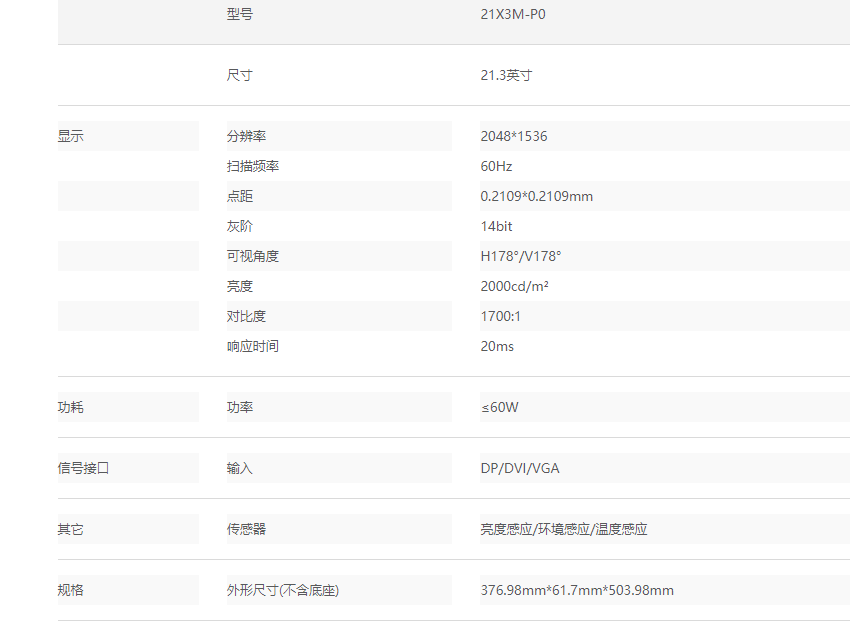Click the 亮度 label
Viewport: 850px width, 642px height.
(240, 286)
